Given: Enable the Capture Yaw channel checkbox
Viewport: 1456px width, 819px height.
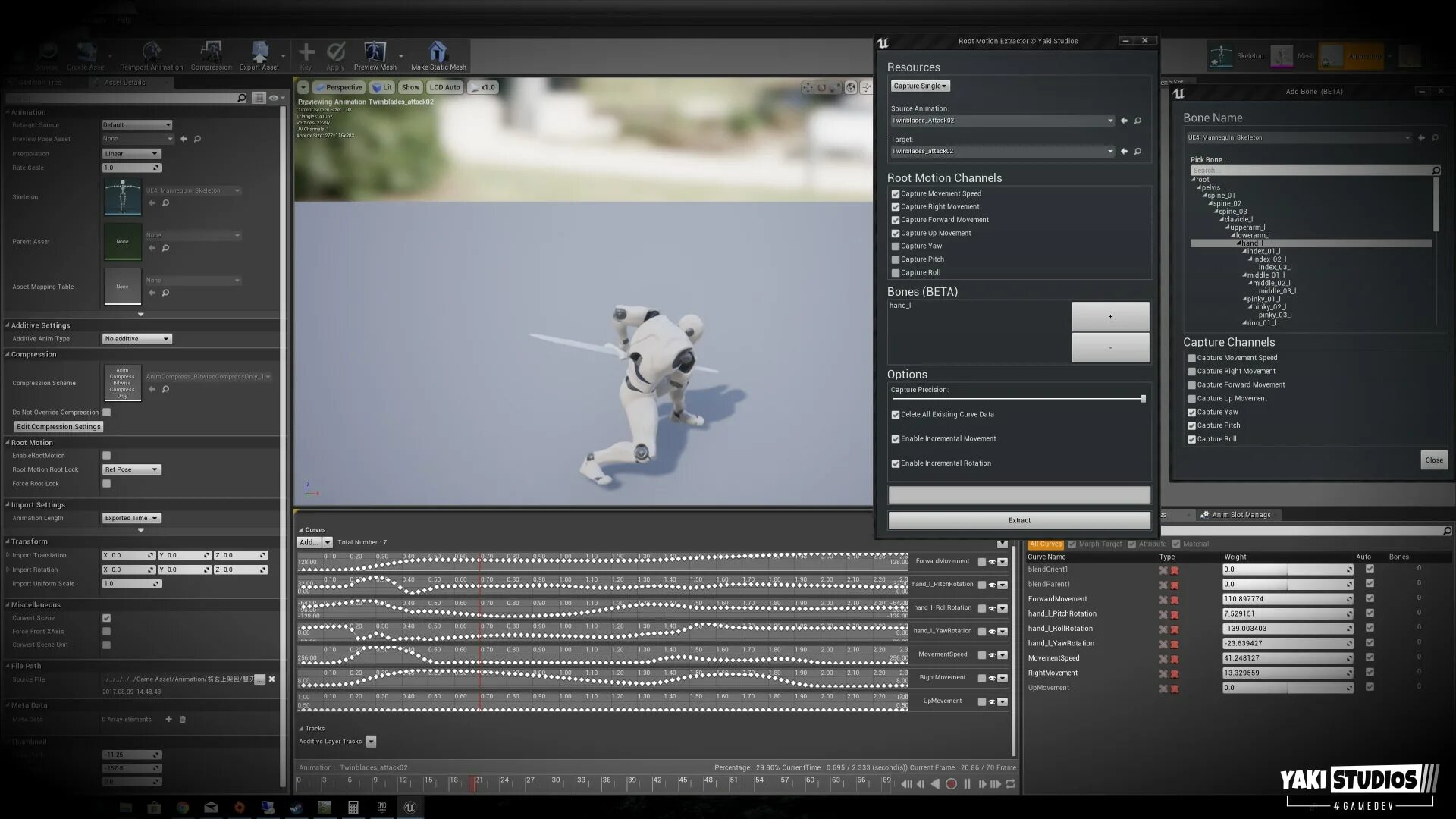Looking at the screenshot, I should [x=896, y=246].
